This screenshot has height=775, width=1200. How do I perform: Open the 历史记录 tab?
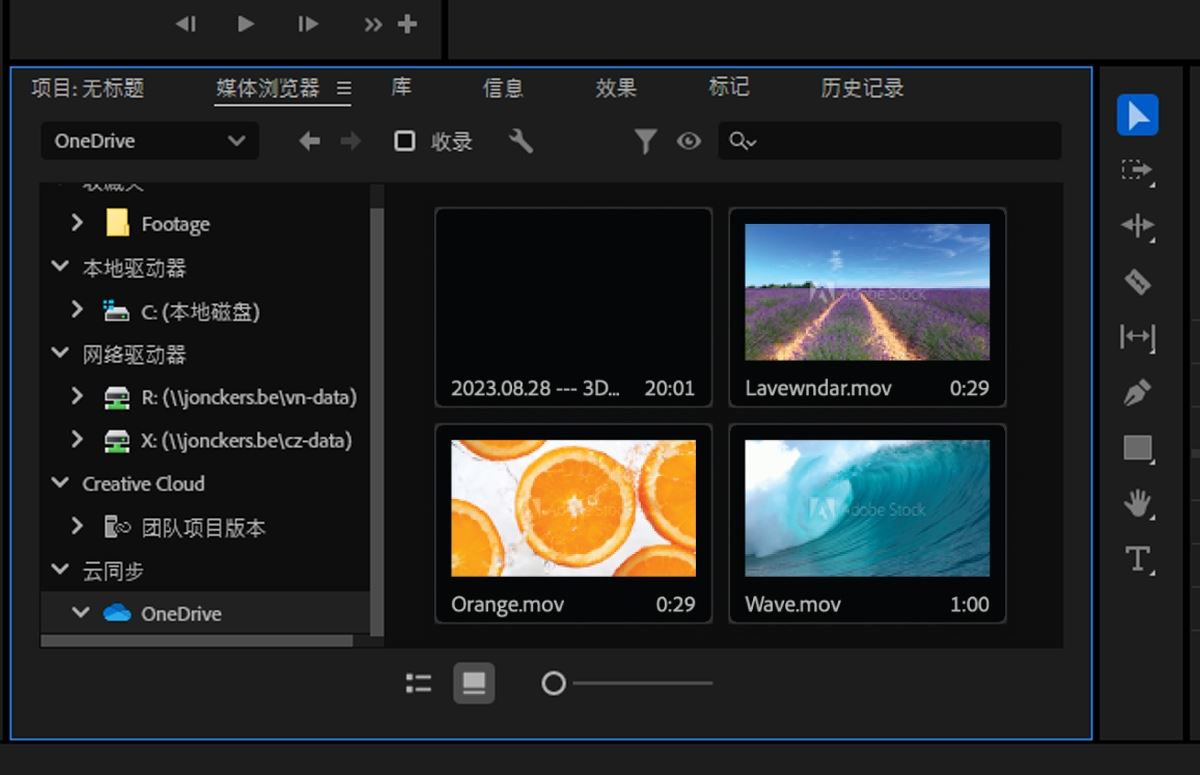click(x=862, y=88)
